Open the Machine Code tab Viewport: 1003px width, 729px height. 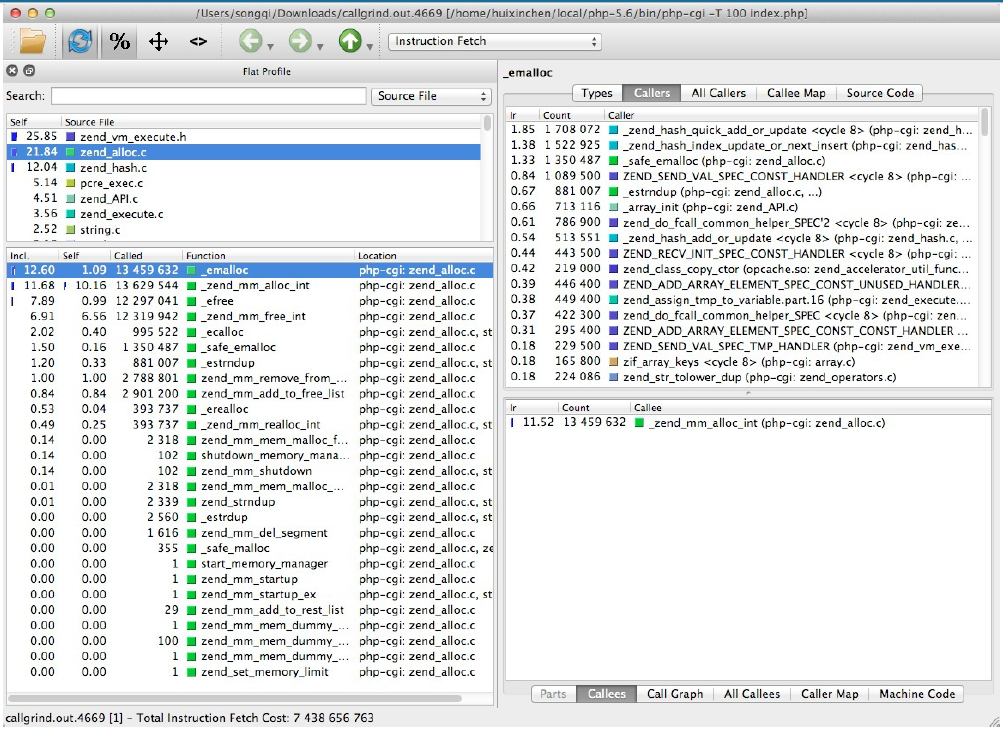(x=917, y=694)
